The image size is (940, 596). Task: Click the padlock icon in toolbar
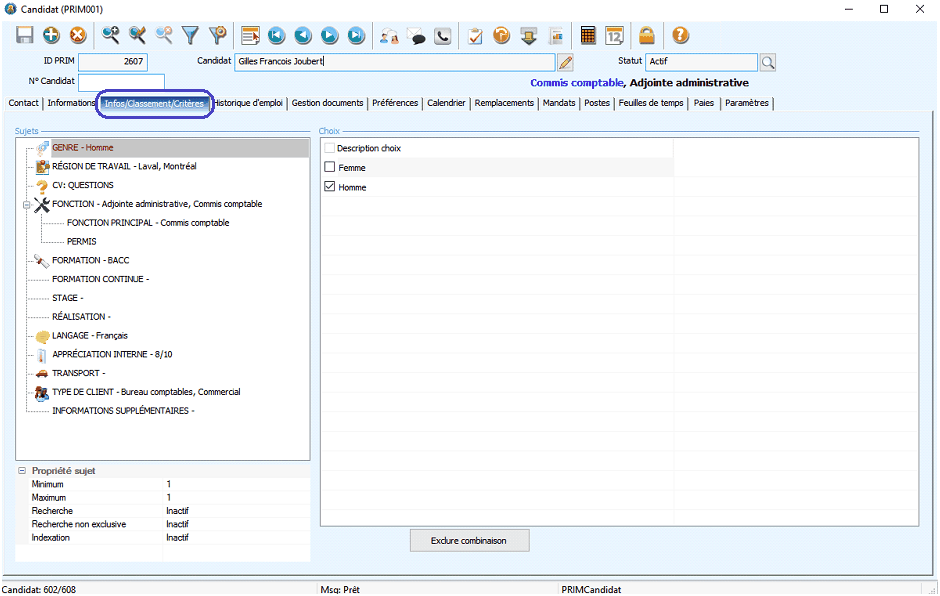click(648, 35)
